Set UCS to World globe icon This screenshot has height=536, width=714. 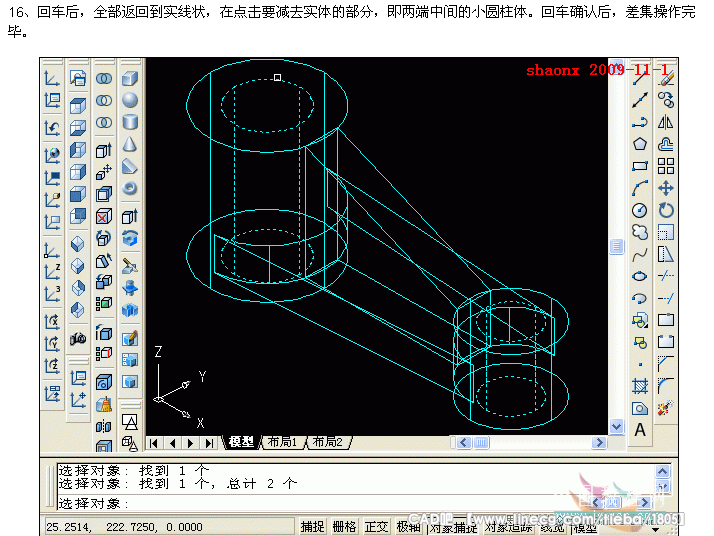(x=52, y=156)
